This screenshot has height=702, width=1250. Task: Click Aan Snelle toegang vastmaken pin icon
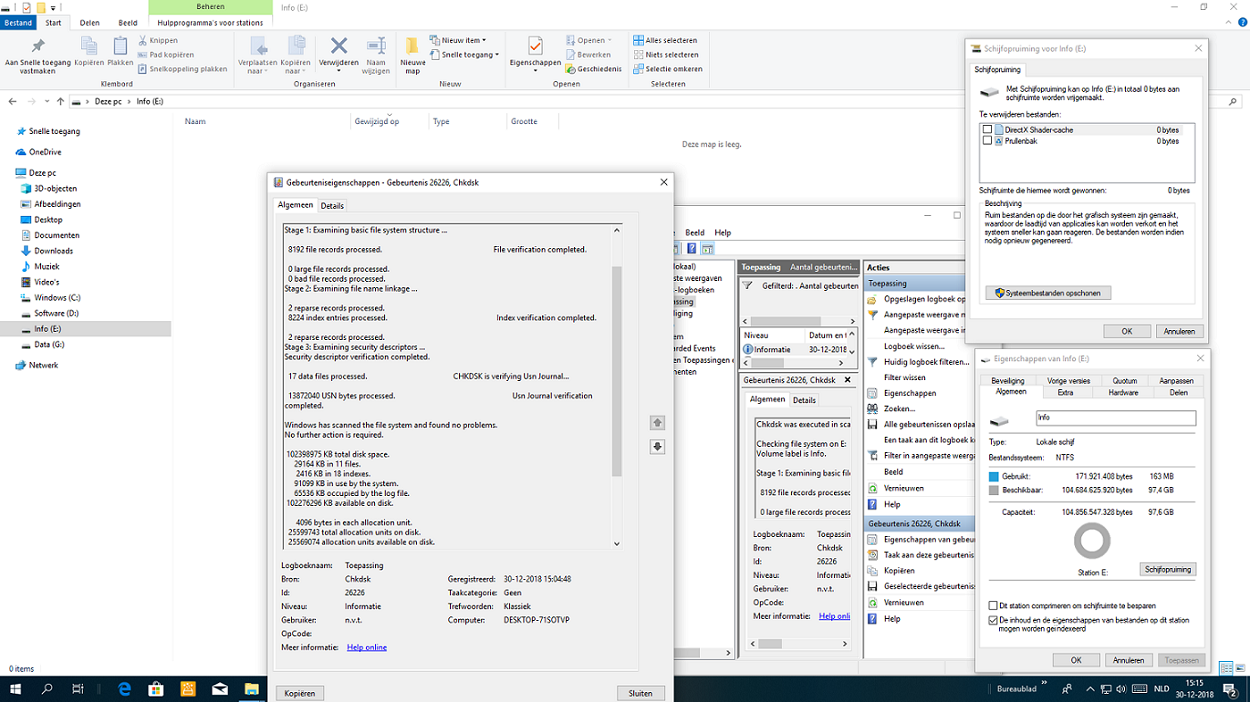[38, 46]
